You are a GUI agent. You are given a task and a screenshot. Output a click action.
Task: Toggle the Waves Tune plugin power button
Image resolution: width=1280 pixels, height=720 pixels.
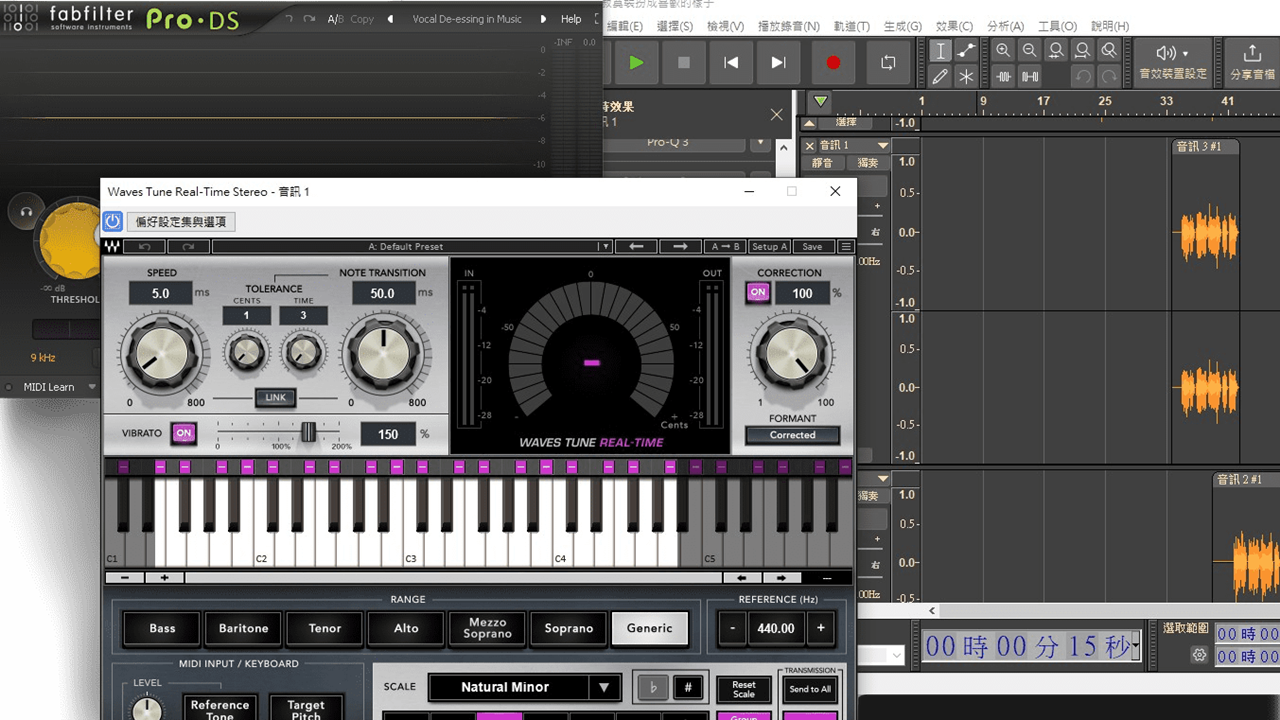(112, 221)
